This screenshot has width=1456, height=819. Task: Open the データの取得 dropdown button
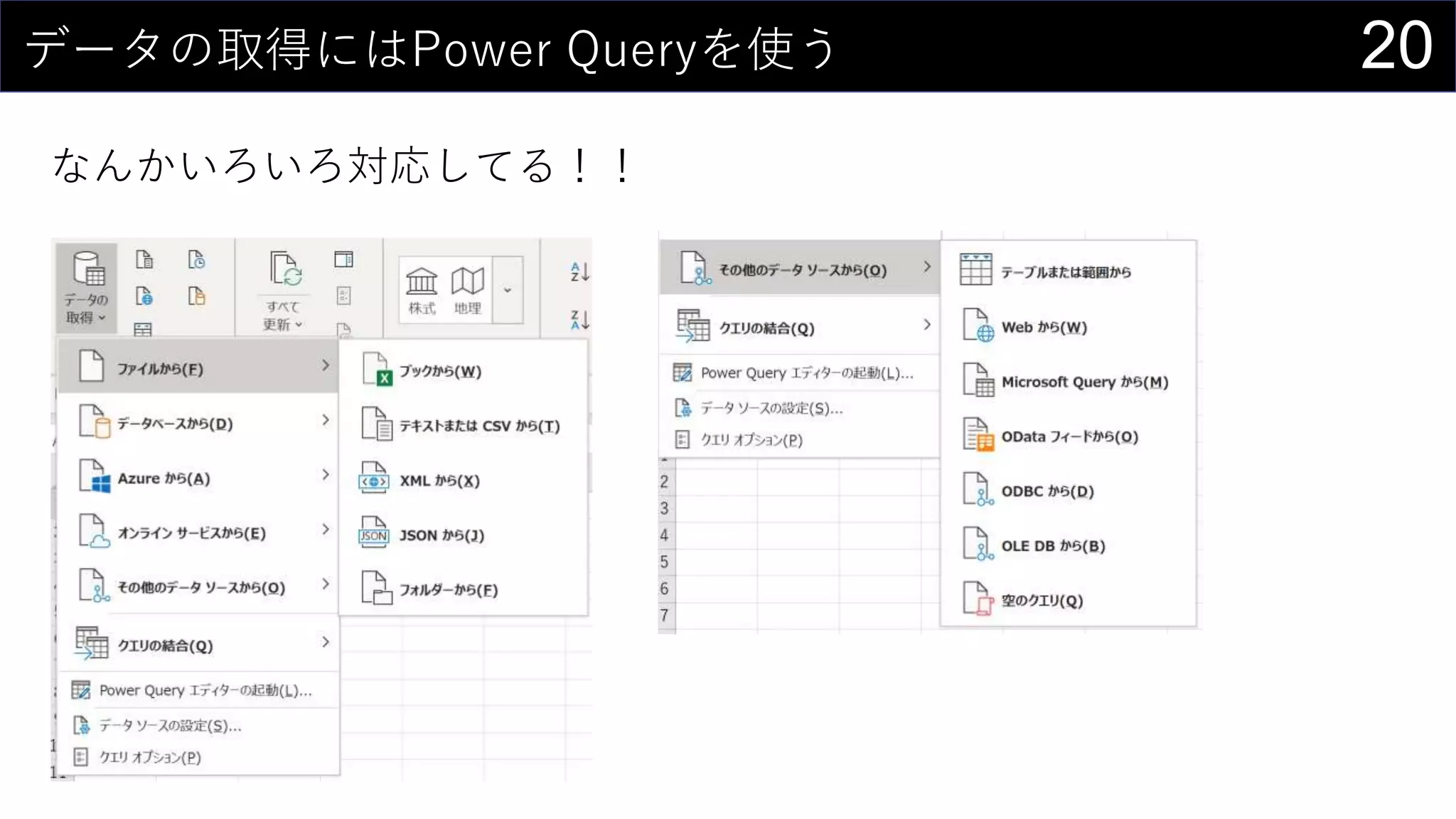click(87, 288)
